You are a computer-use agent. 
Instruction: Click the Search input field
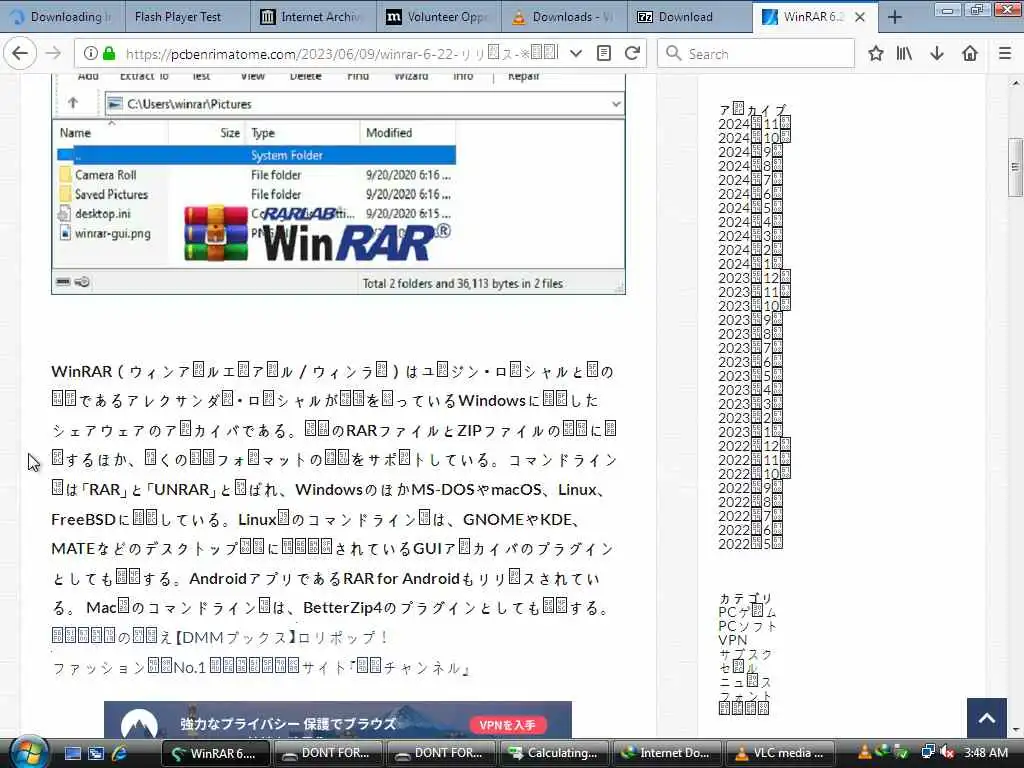pyautogui.click(x=756, y=54)
